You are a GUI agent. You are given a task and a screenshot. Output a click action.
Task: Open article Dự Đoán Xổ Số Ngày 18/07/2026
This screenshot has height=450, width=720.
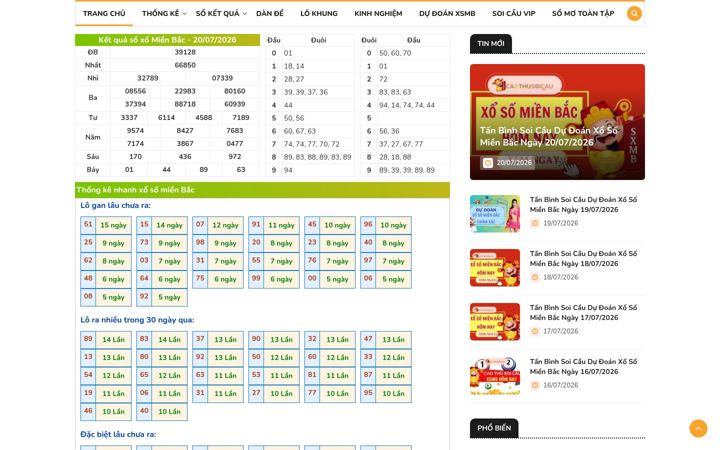(583, 259)
